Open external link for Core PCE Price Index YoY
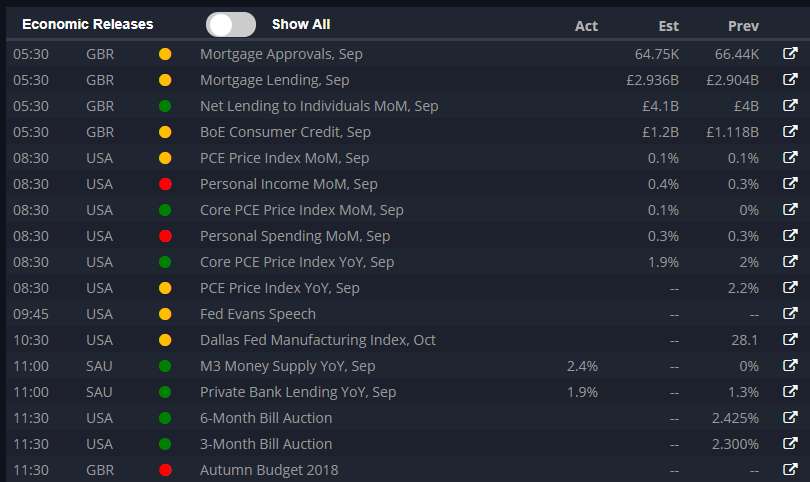The height and width of the screenshot is (482, 810). tap(790, 261)
